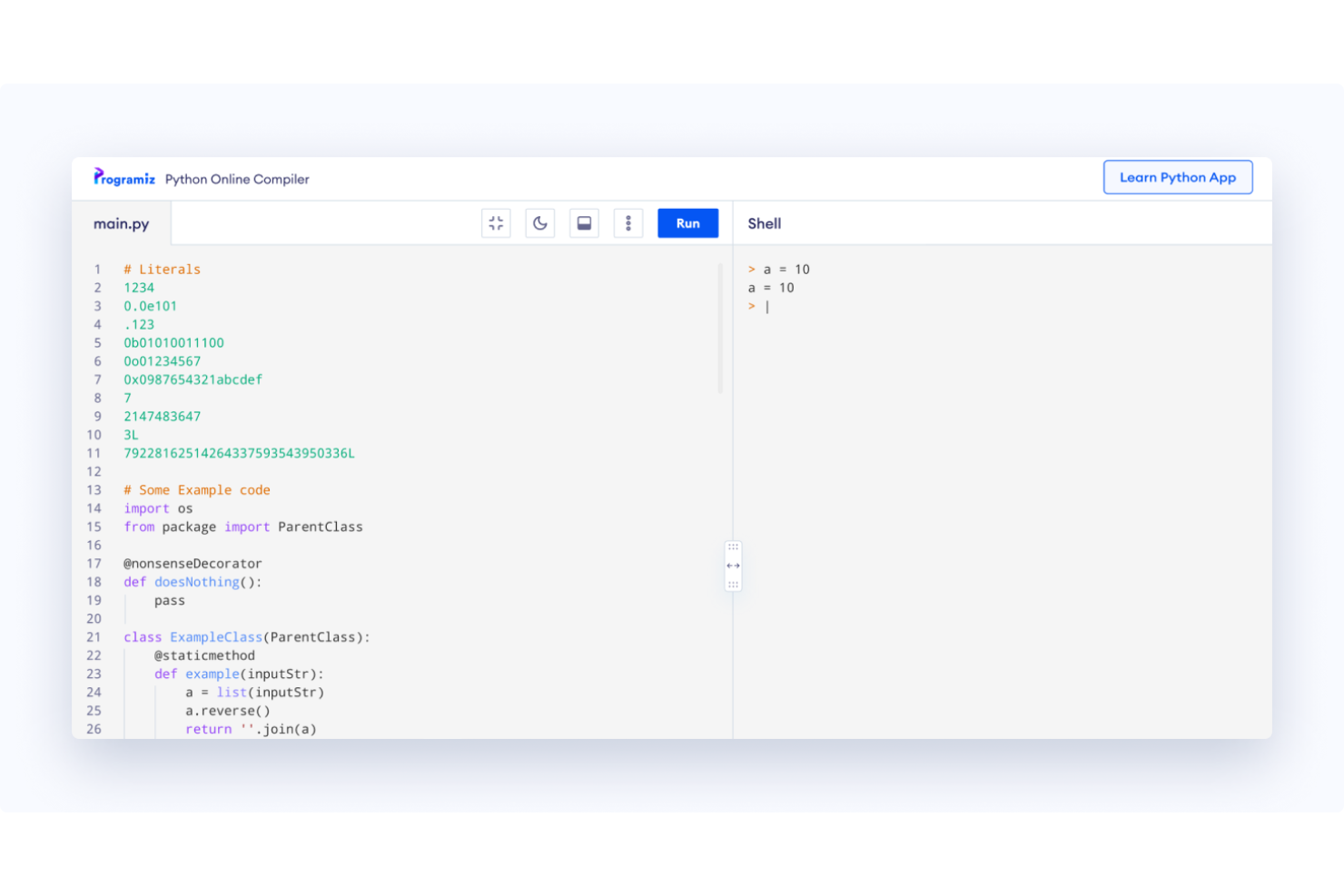Click the doesNothing function name

(197, 582)
